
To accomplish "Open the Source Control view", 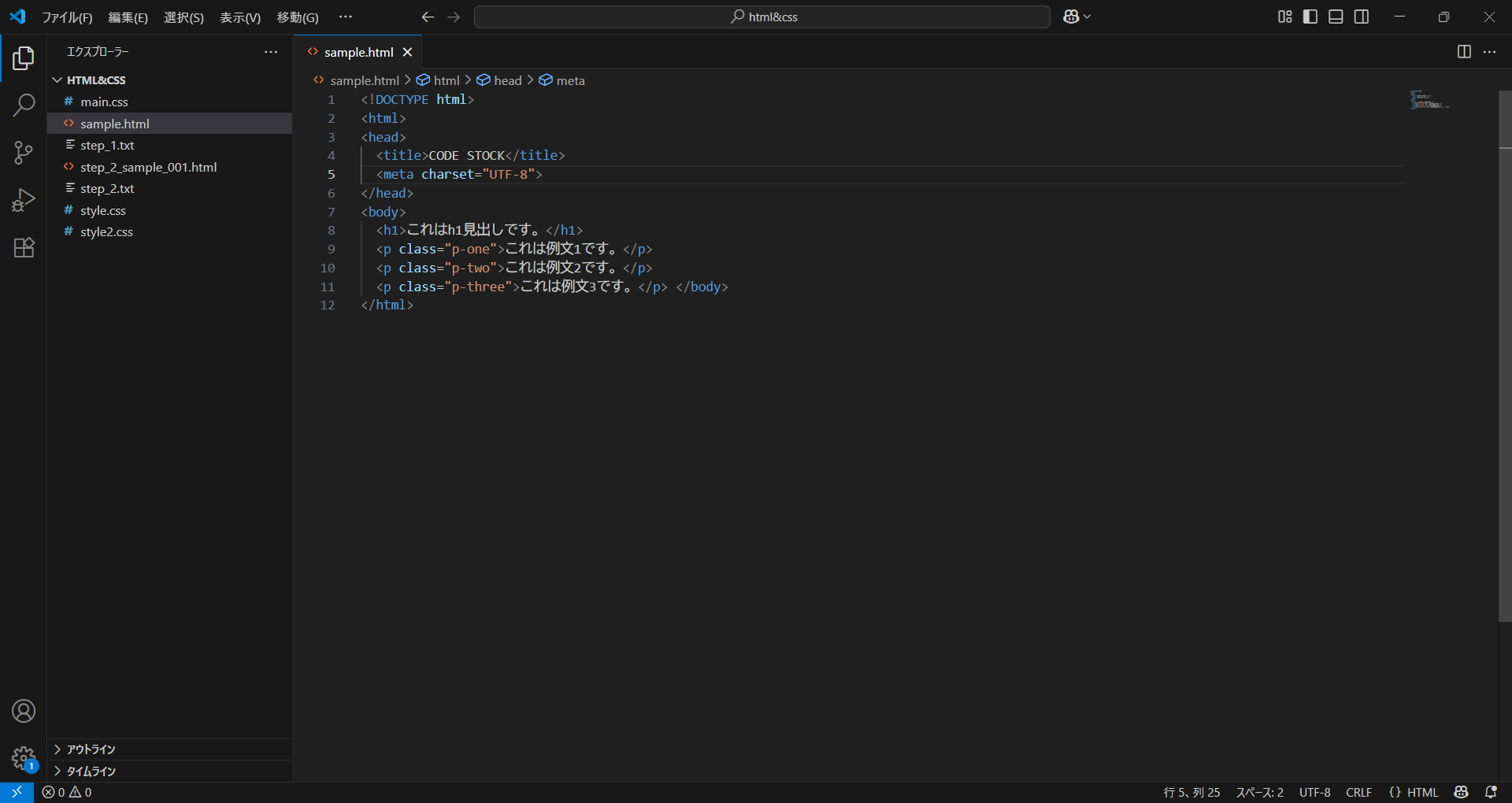I will click(24, 153).
